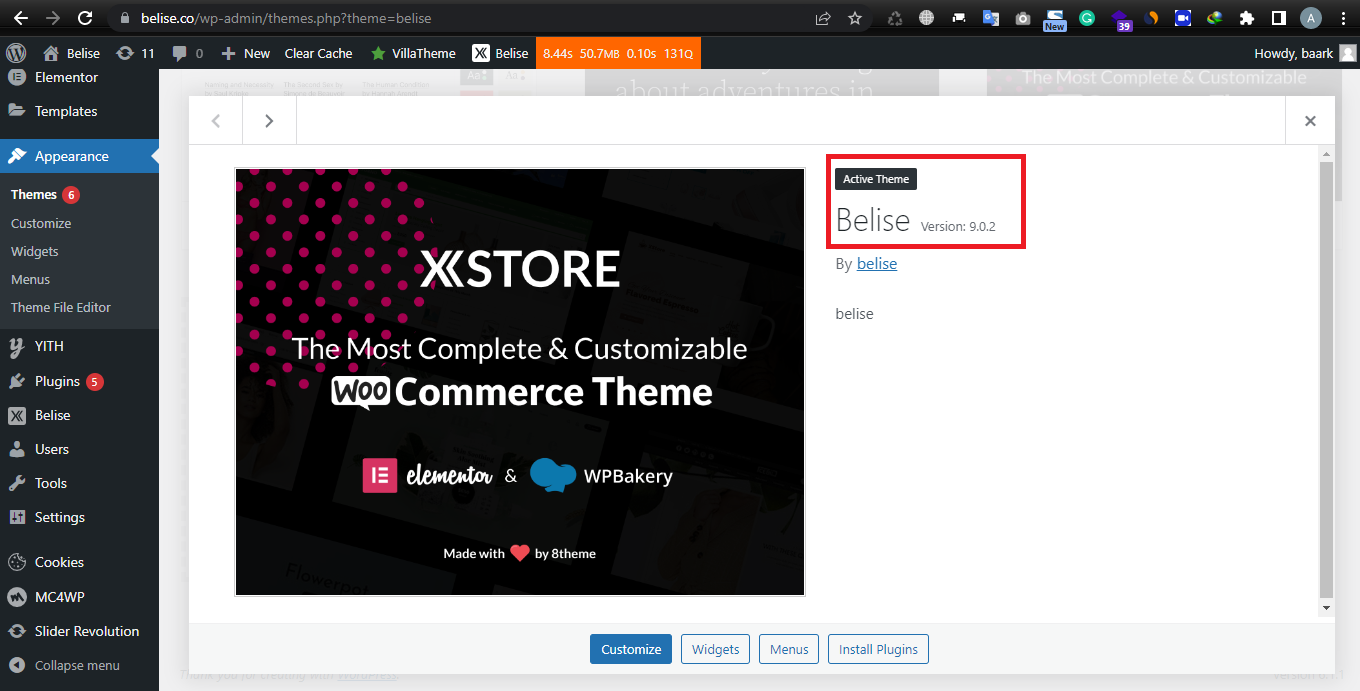Open the blue video camera extension
This screenshot has height=691, width=1360.
point(1183,18)
